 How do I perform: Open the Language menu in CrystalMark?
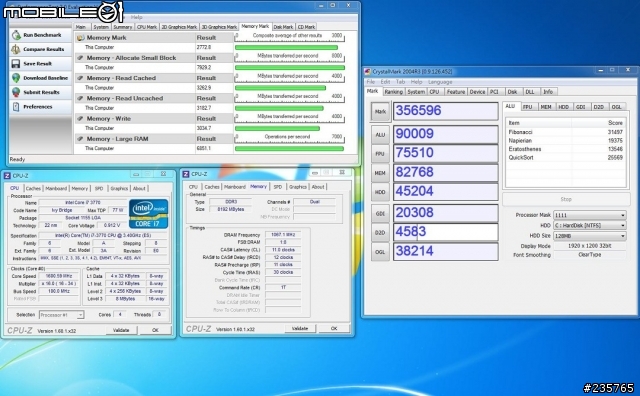(x=440, y=82)
